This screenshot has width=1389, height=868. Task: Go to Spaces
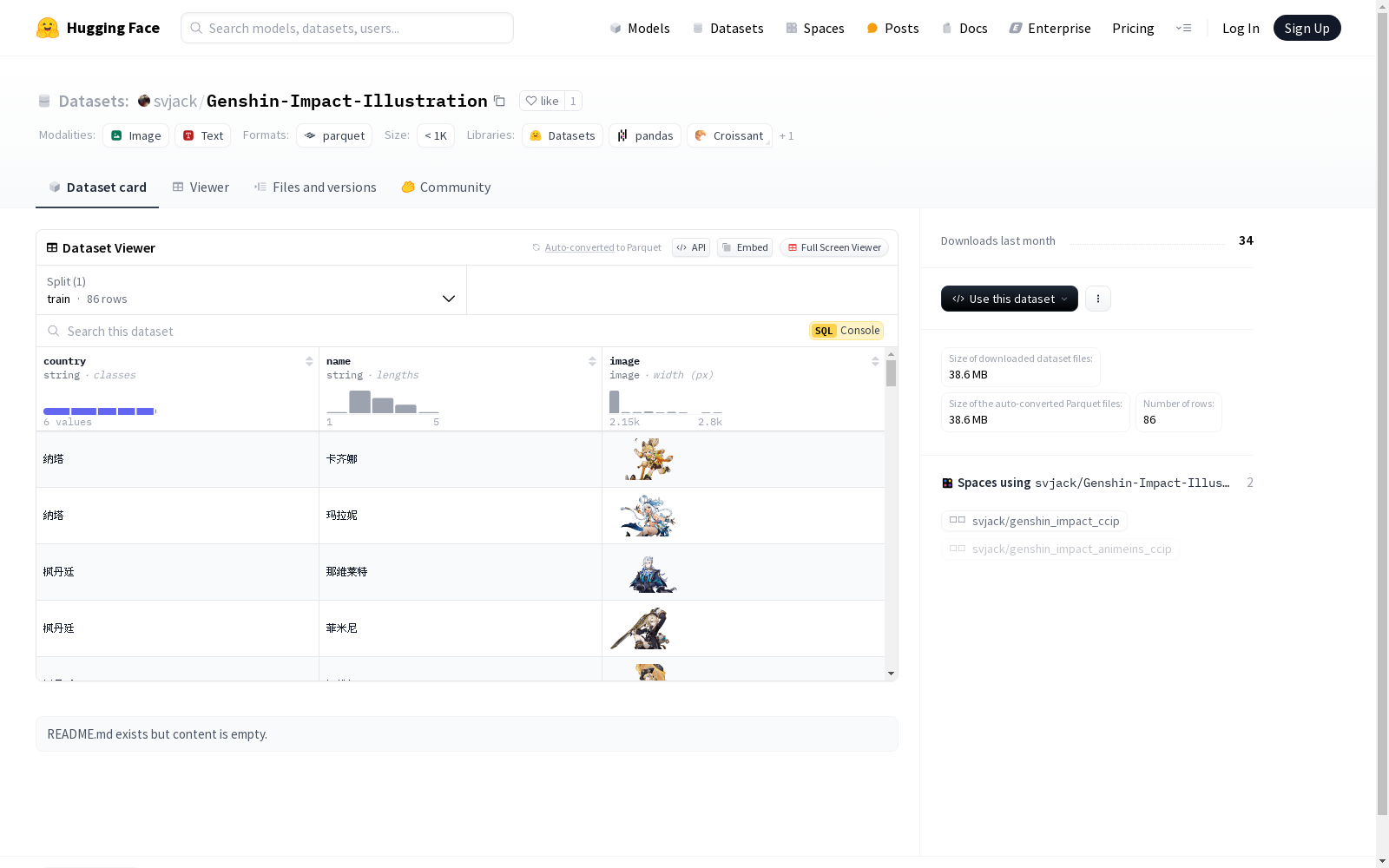pos(815,28)
